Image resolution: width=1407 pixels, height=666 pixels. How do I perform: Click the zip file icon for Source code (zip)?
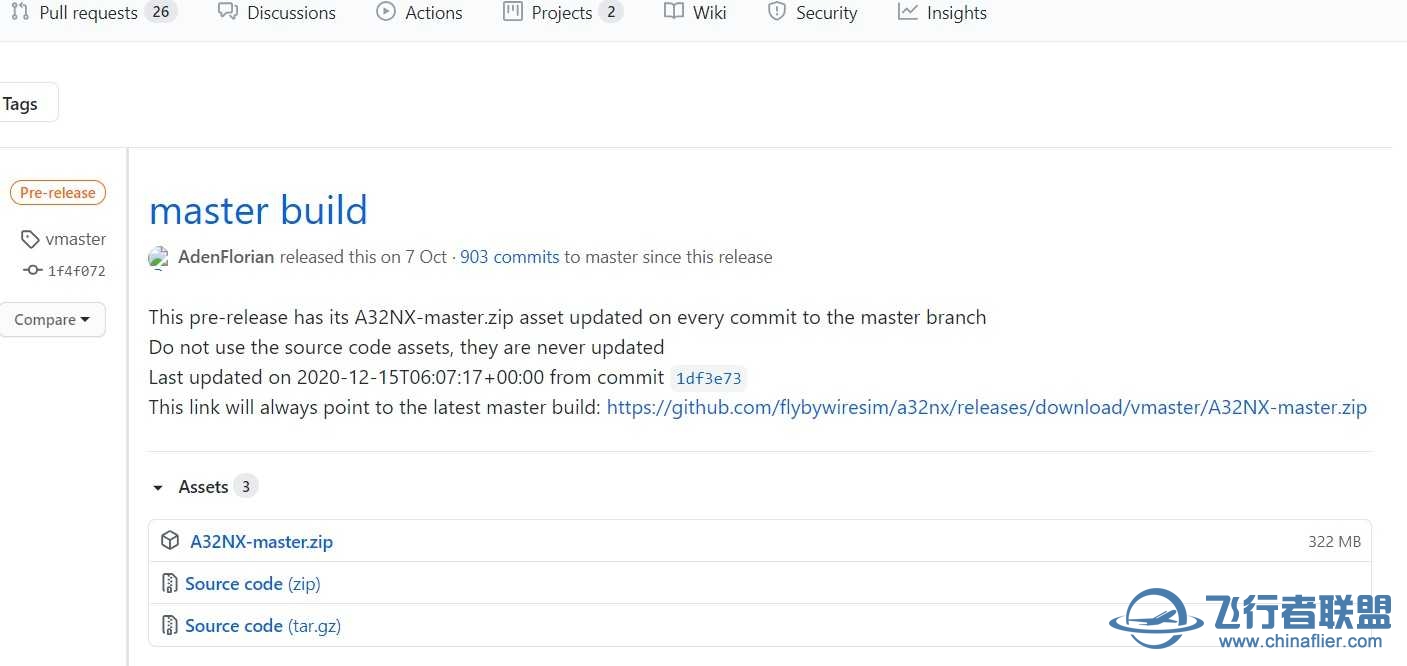click(x=170, y=583)
